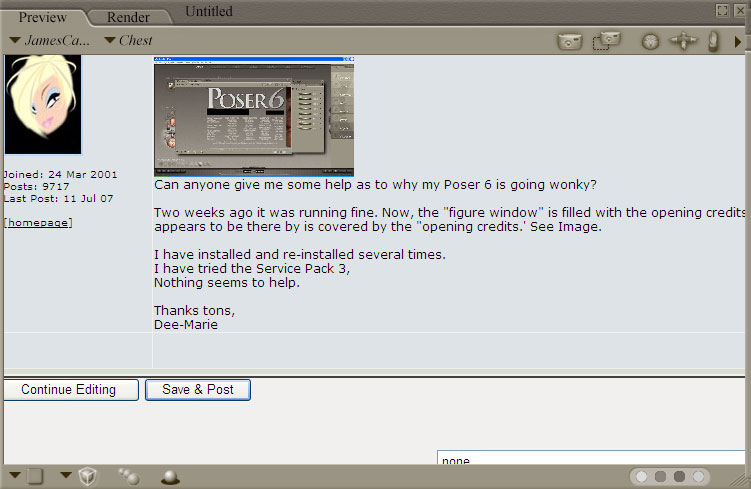This screenshot has height=489, width=751.
Task: Click the 'Thanks tons,' text line
Action: pyautogui.click(x=194, y=311)
